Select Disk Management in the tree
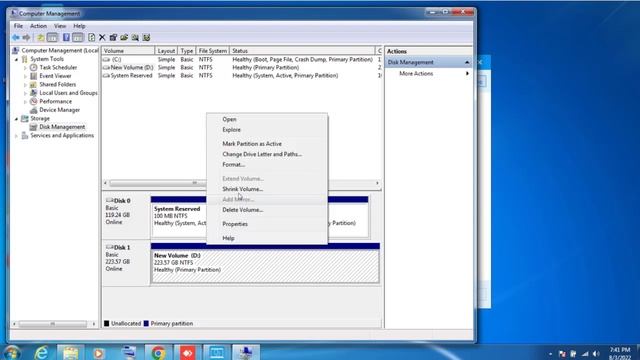The height and width of the screenshot is (360, 640). tap(62, 127)
